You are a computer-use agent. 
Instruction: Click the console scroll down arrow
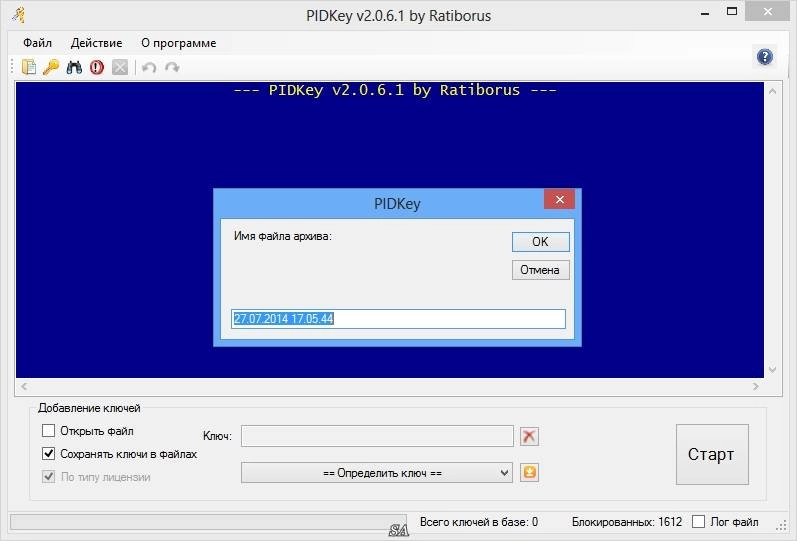pos(773,370)
